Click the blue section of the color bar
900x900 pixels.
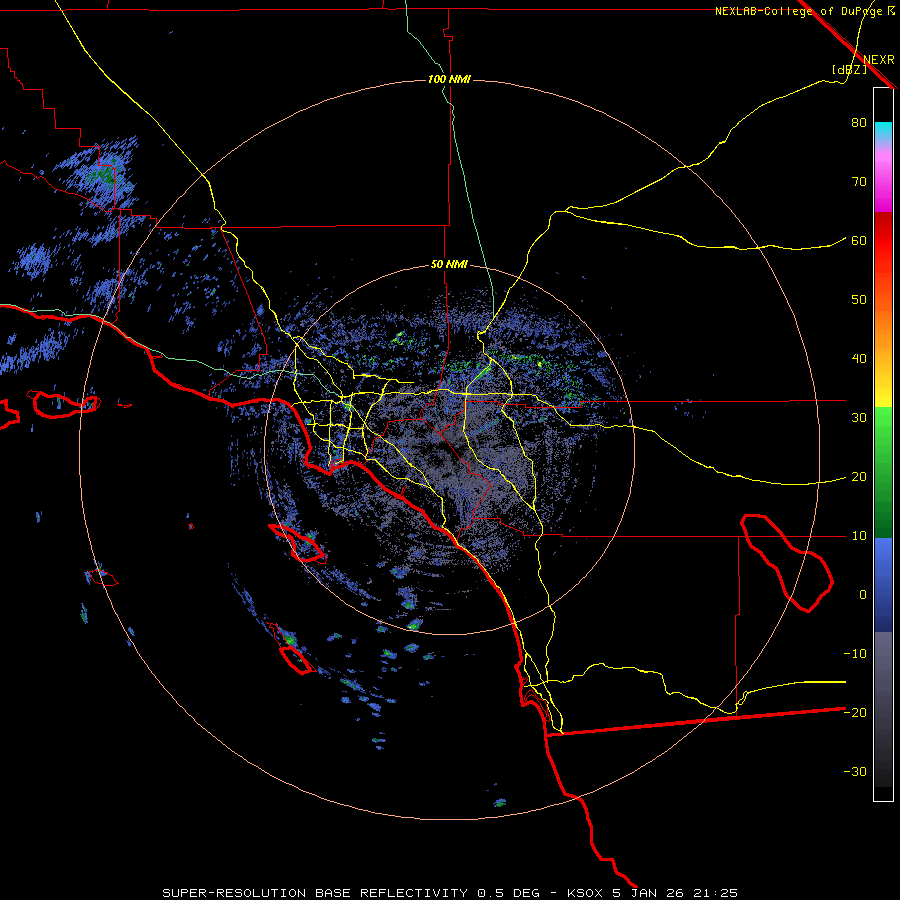(883, 584)
